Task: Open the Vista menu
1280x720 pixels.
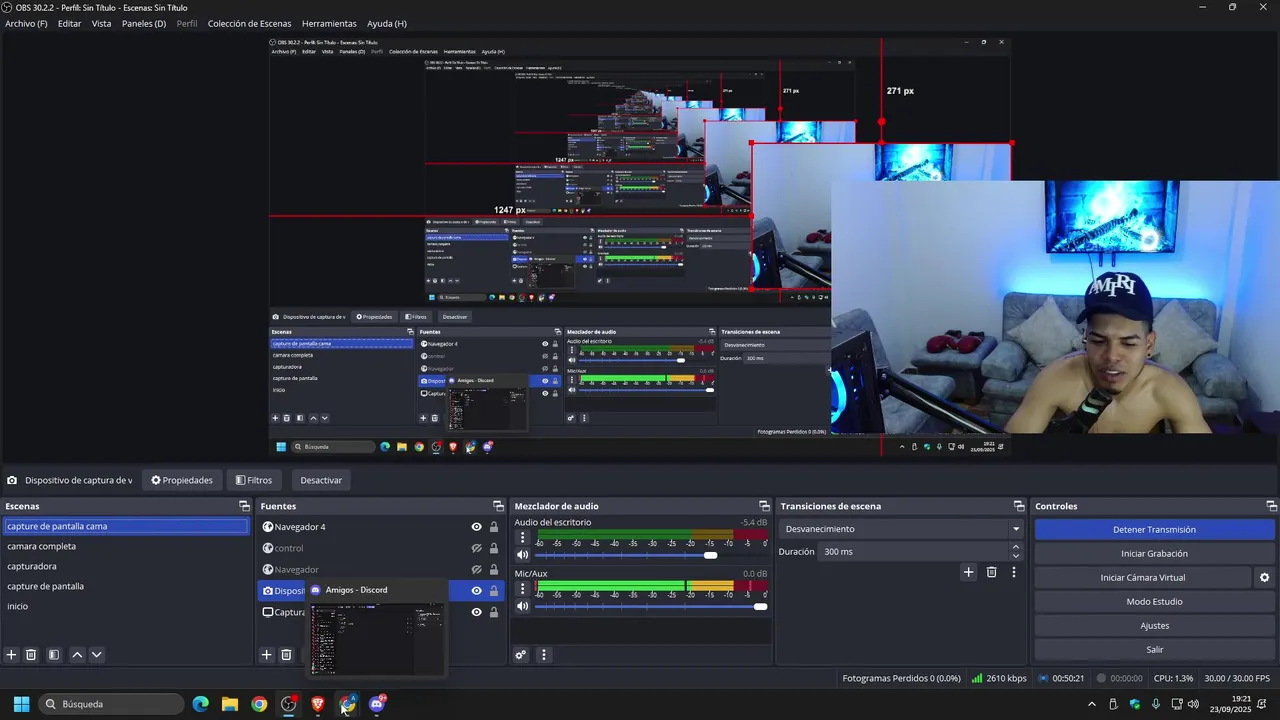Action: tap(101, 24)
